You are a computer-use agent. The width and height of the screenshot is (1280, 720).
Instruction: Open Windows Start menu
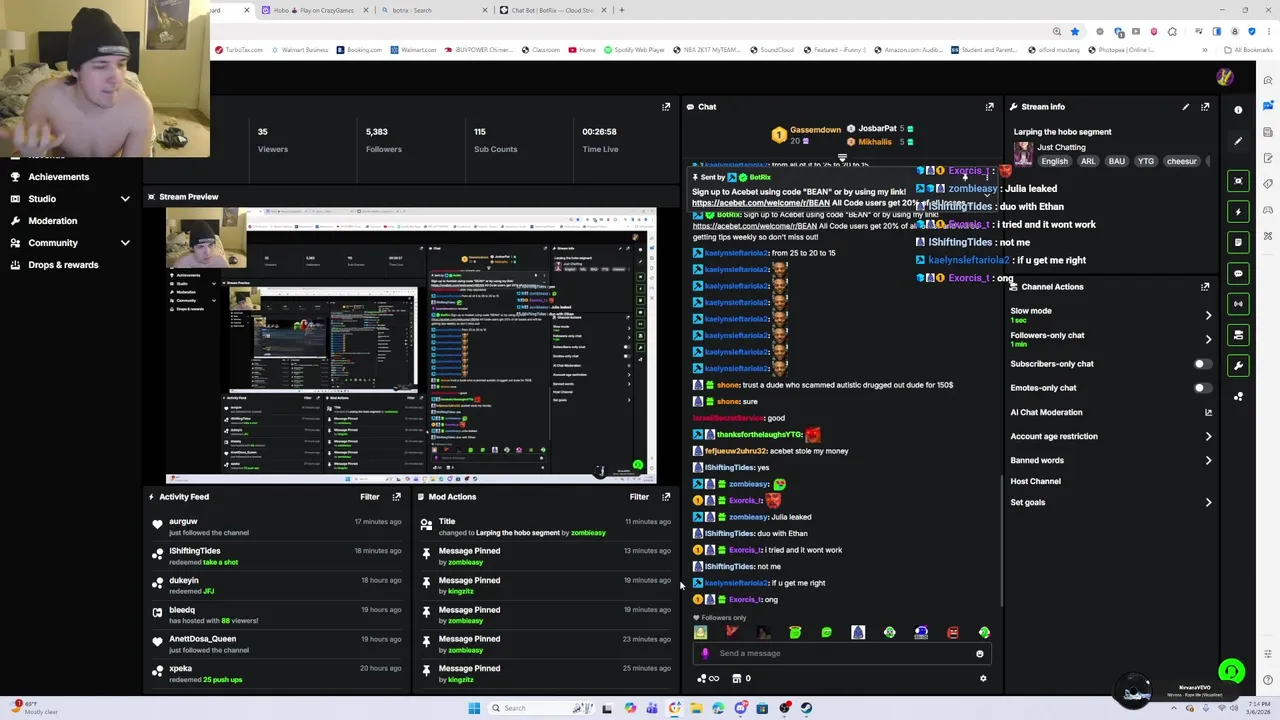(x=474, y=708)
